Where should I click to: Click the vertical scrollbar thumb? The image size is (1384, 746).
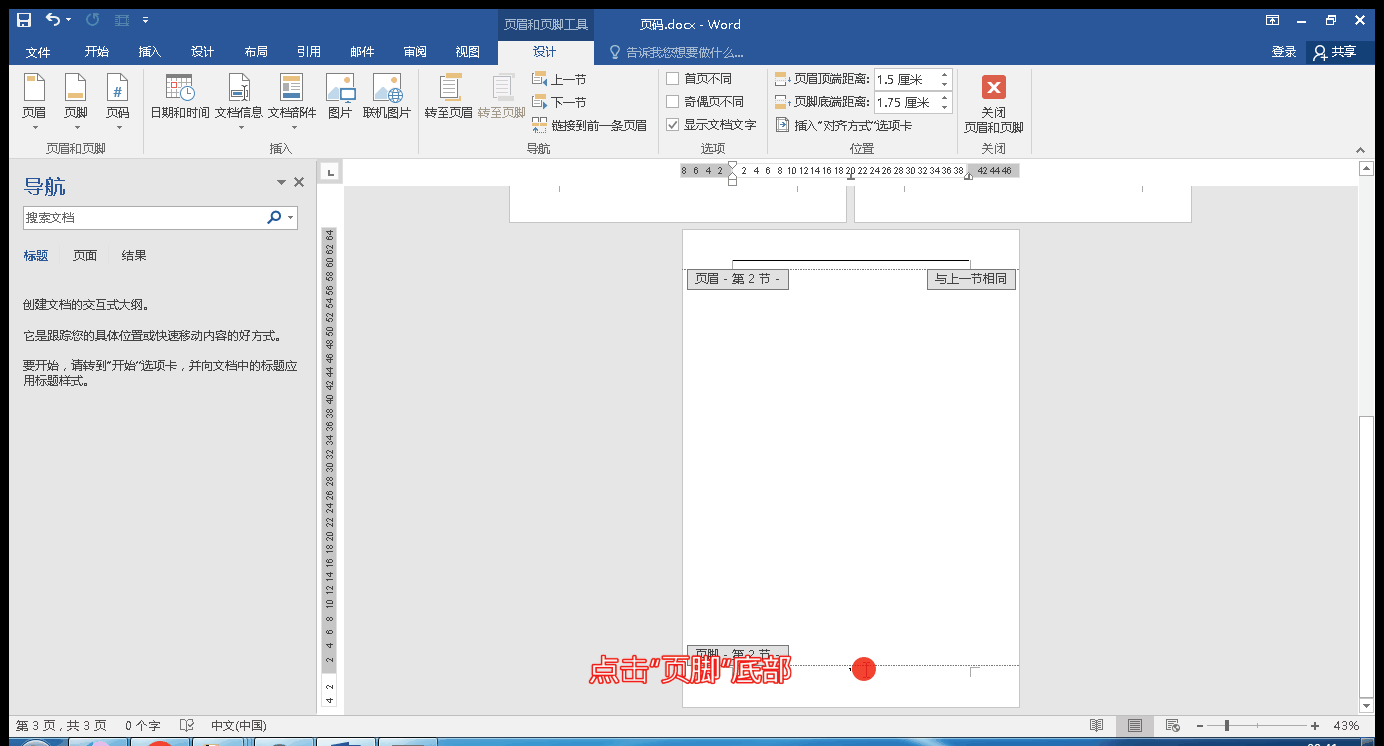tap(1367, 558)
